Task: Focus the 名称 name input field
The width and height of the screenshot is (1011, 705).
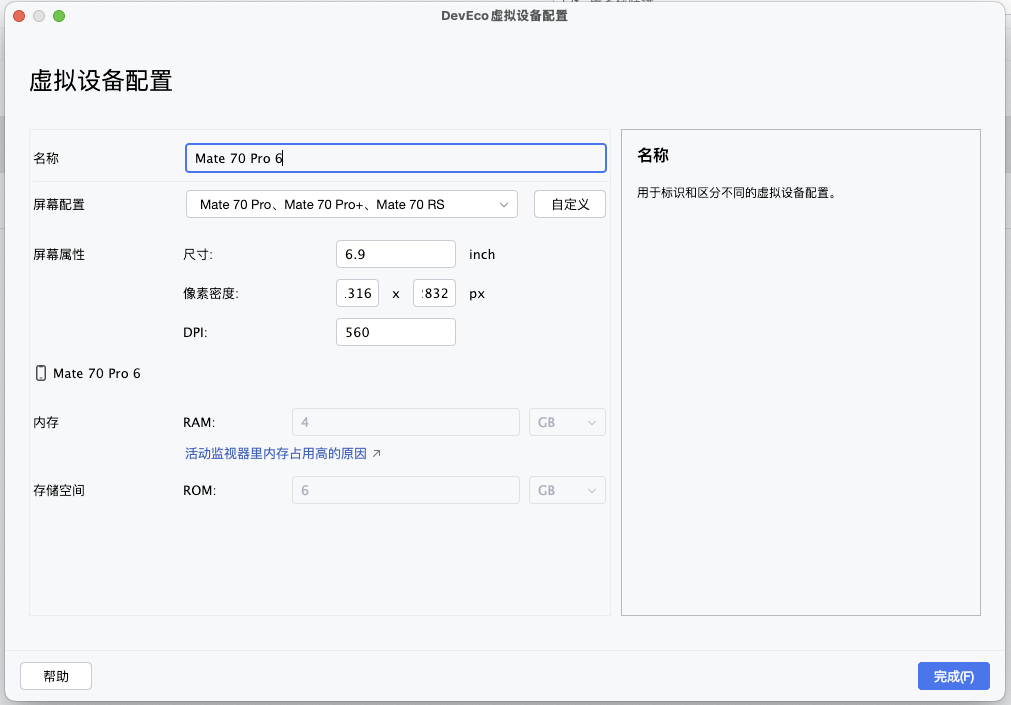Action: (x=396, y=158)
